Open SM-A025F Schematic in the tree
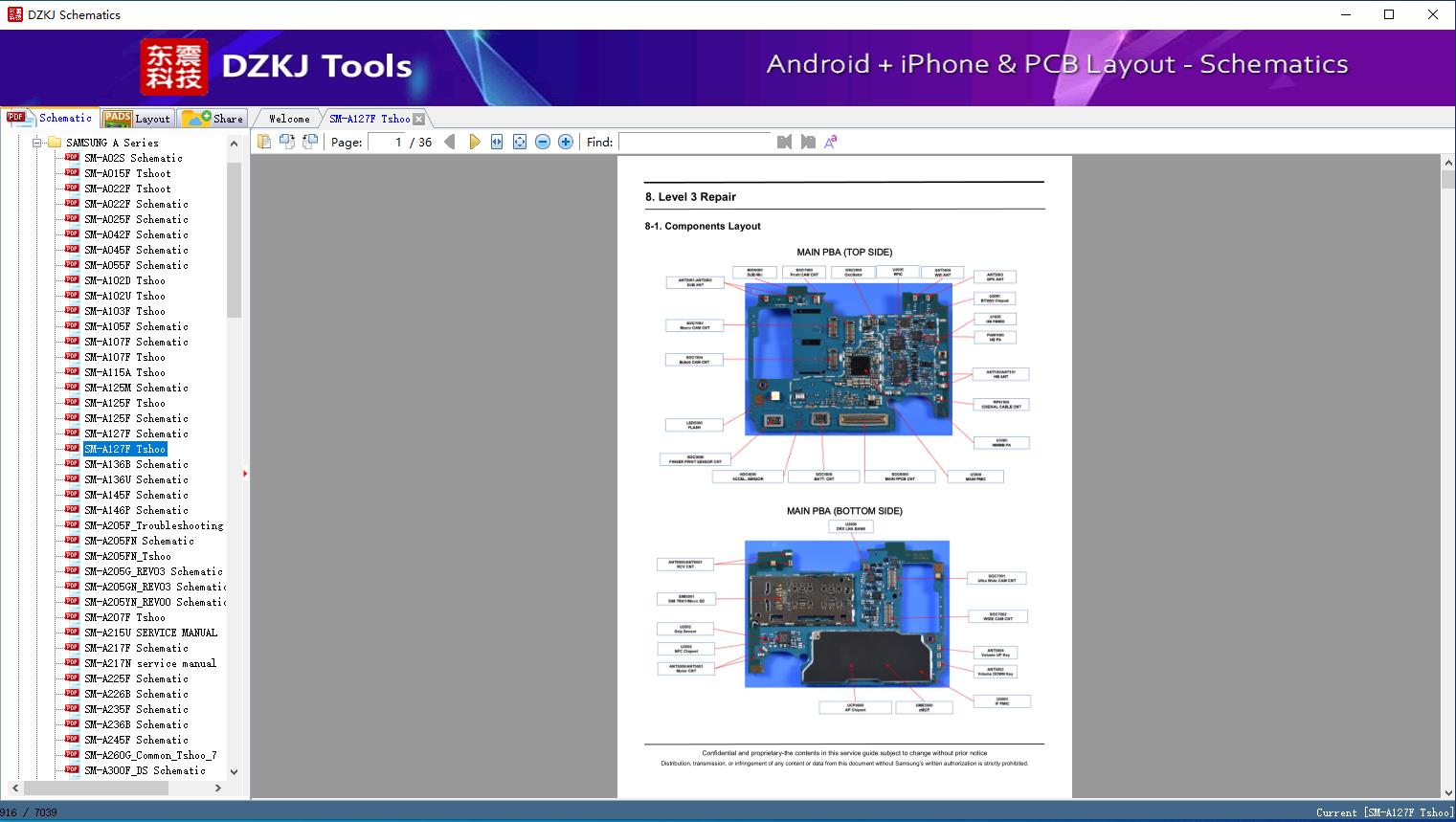Viewport: 1456px width, 822px height. pos(136,219)
